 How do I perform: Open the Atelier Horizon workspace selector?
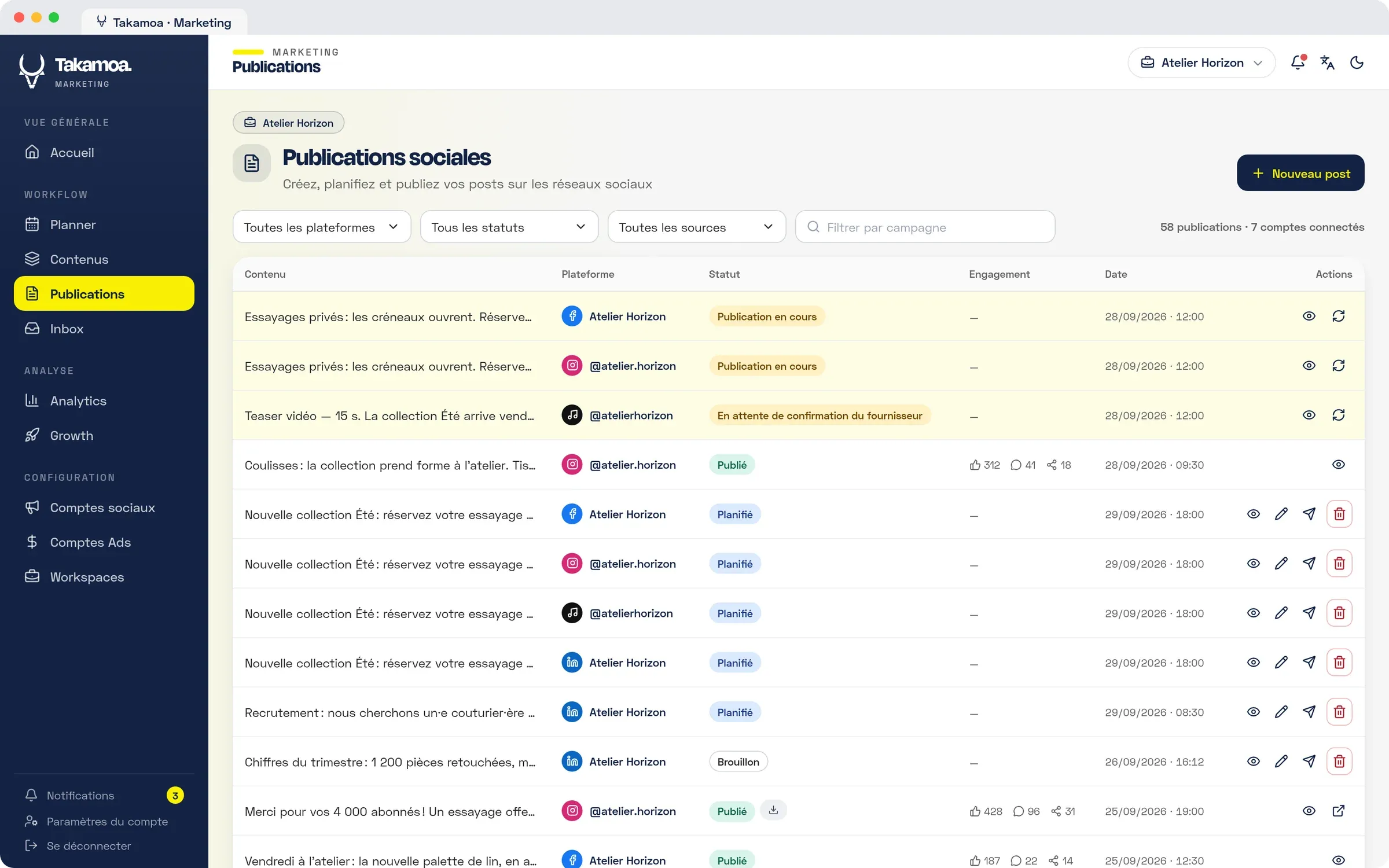[x=1201, y=62]
